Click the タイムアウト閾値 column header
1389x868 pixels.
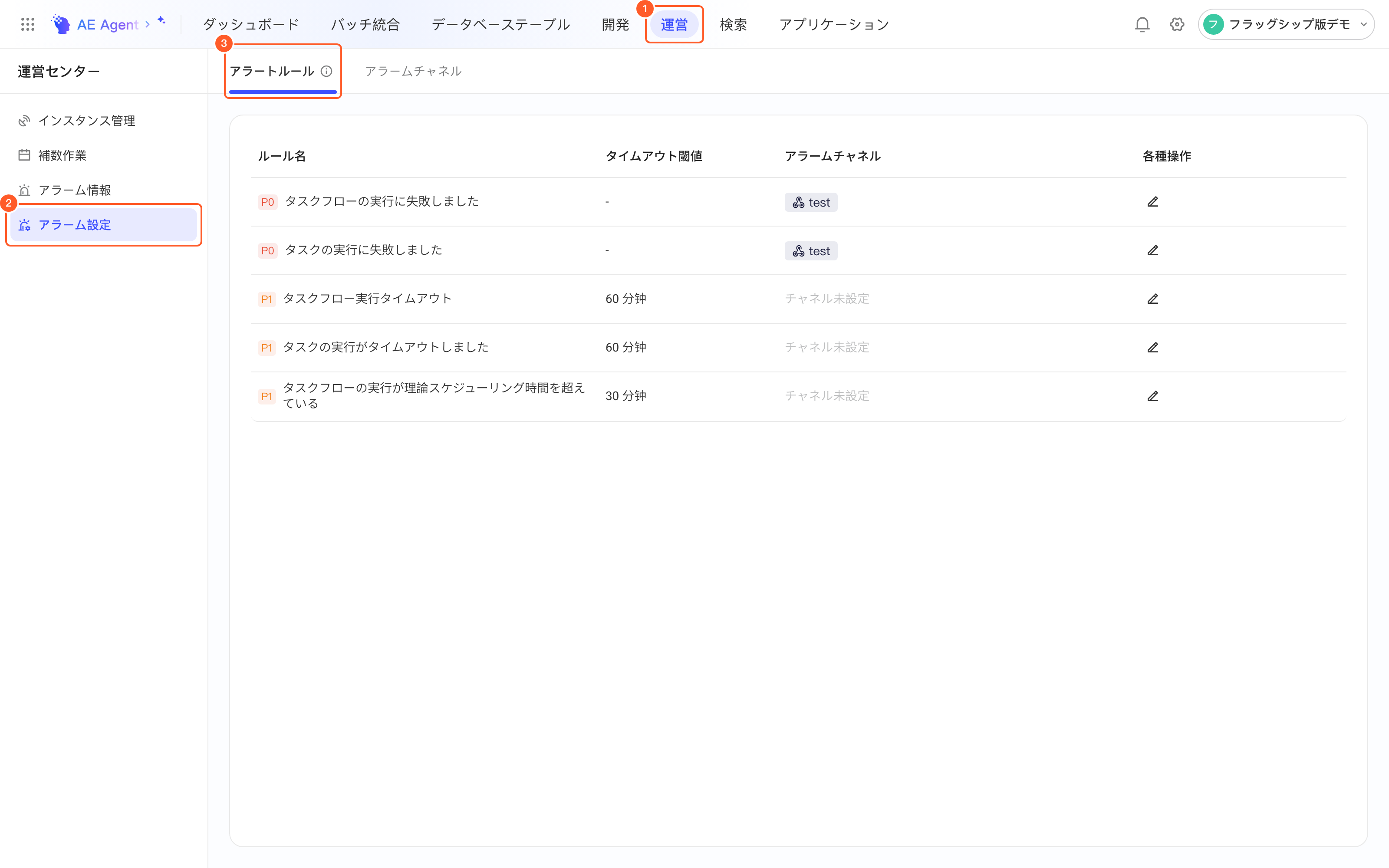click(x=654, y=156)
